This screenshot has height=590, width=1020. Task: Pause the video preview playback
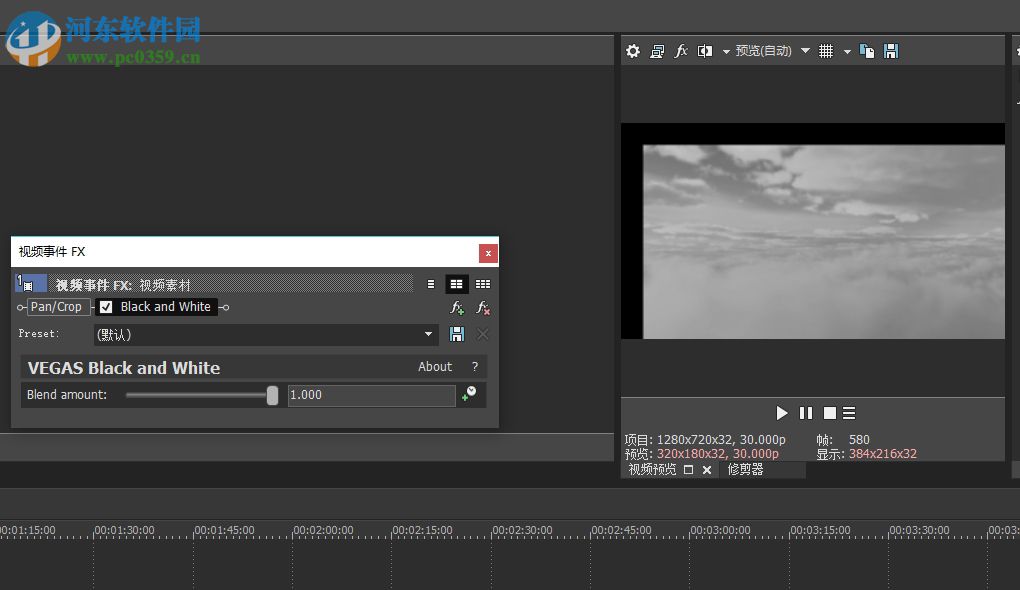[806, 413]
